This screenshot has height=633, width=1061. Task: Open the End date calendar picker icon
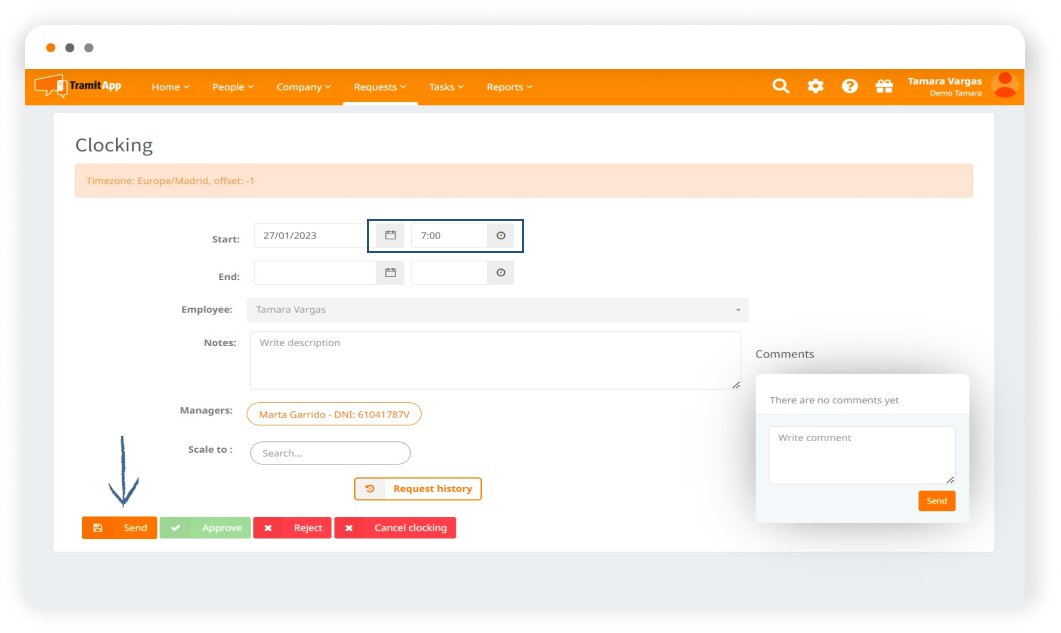coord(390,272)
